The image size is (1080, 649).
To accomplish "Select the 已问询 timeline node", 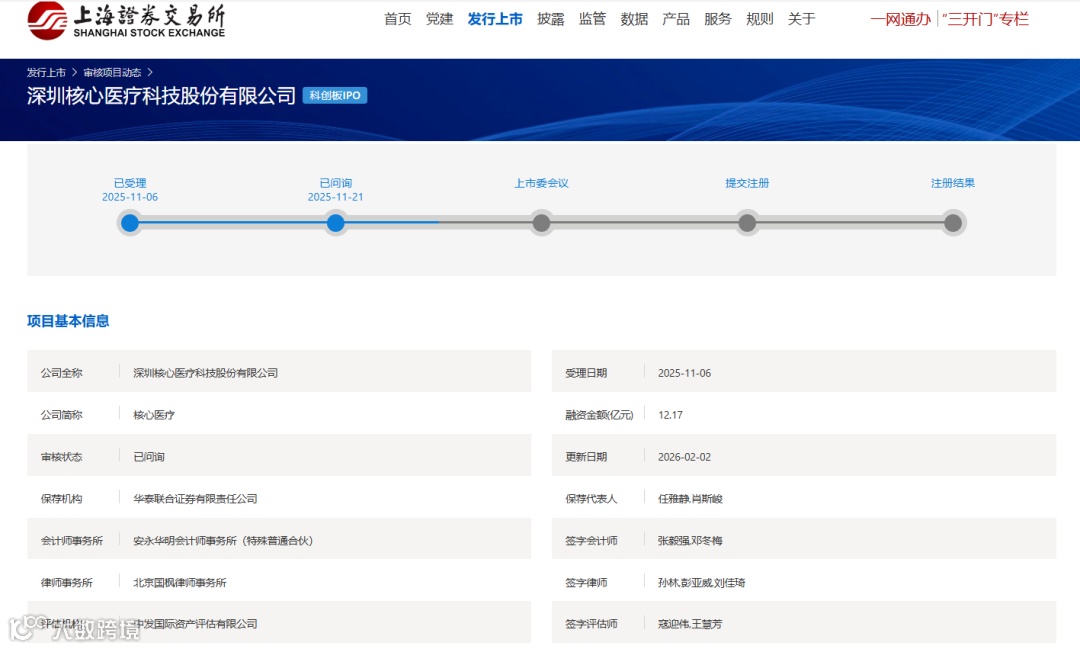I will [335, 223].
